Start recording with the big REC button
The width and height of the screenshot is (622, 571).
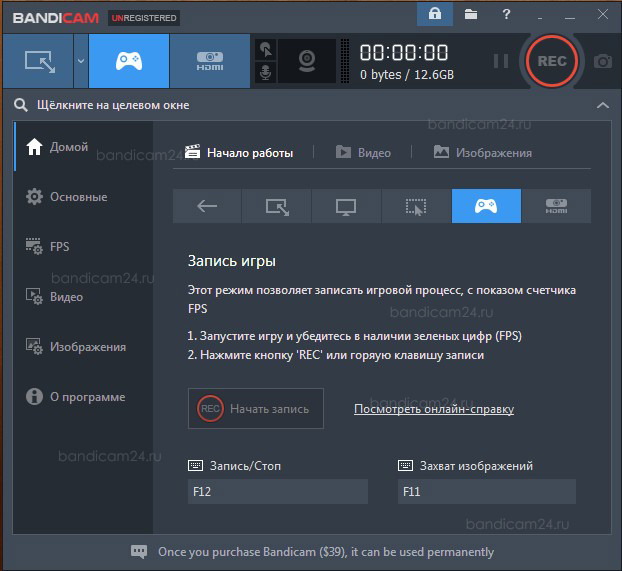552,61
